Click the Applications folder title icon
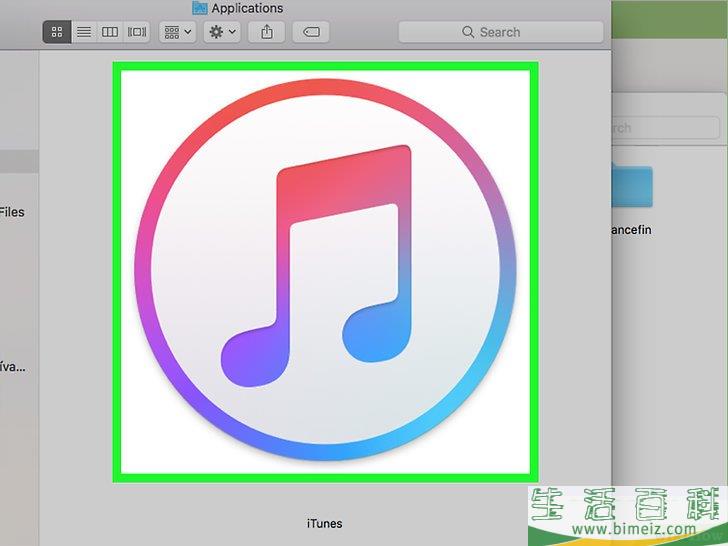The height and width of the screenshot is (546, 728). (200, 7)
